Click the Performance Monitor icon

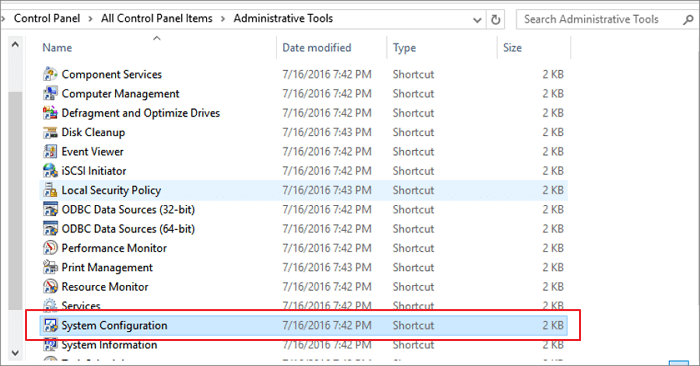pos(50,248)
